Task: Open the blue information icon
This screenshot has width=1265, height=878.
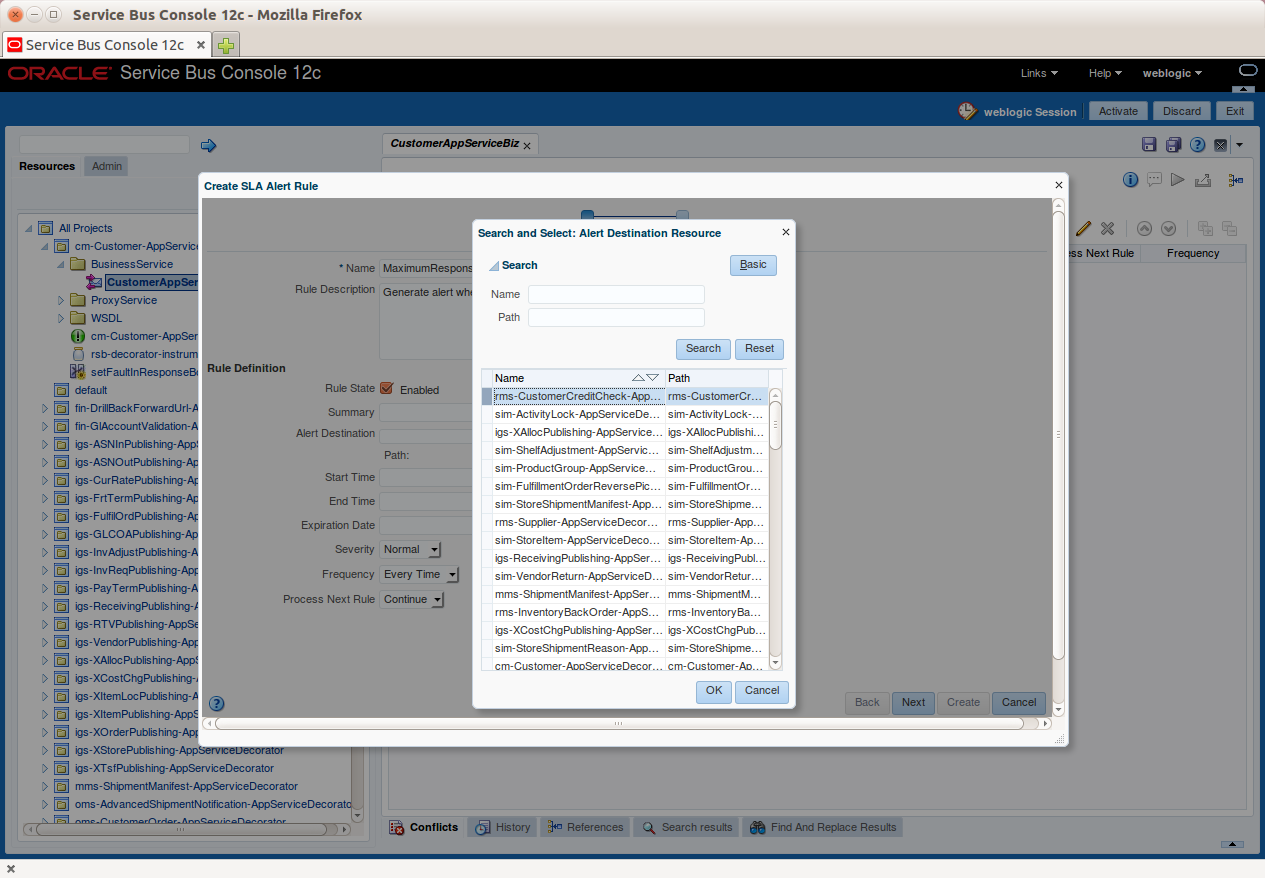Action: (1130, 180)
